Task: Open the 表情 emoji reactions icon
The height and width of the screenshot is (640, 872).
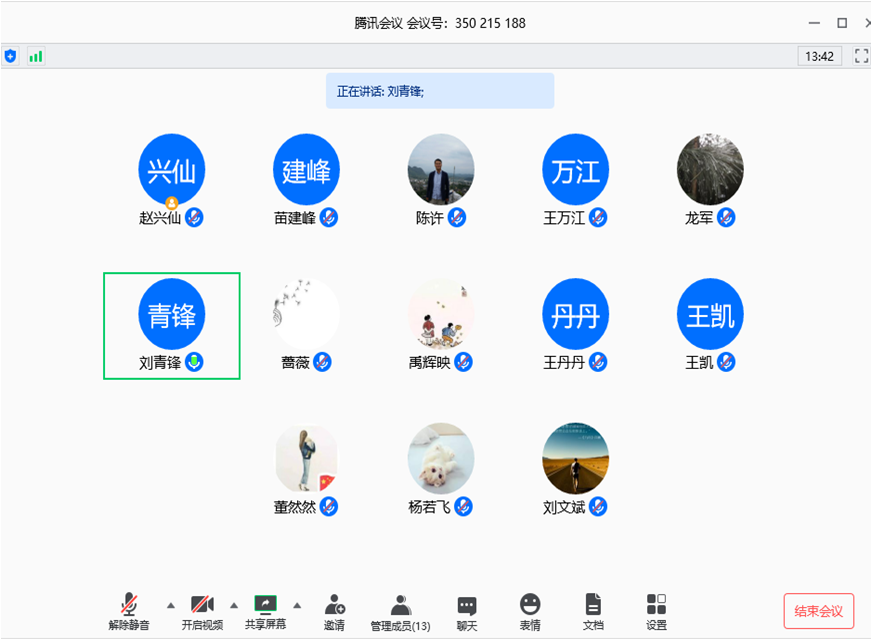Action: (x=530, y=604)
